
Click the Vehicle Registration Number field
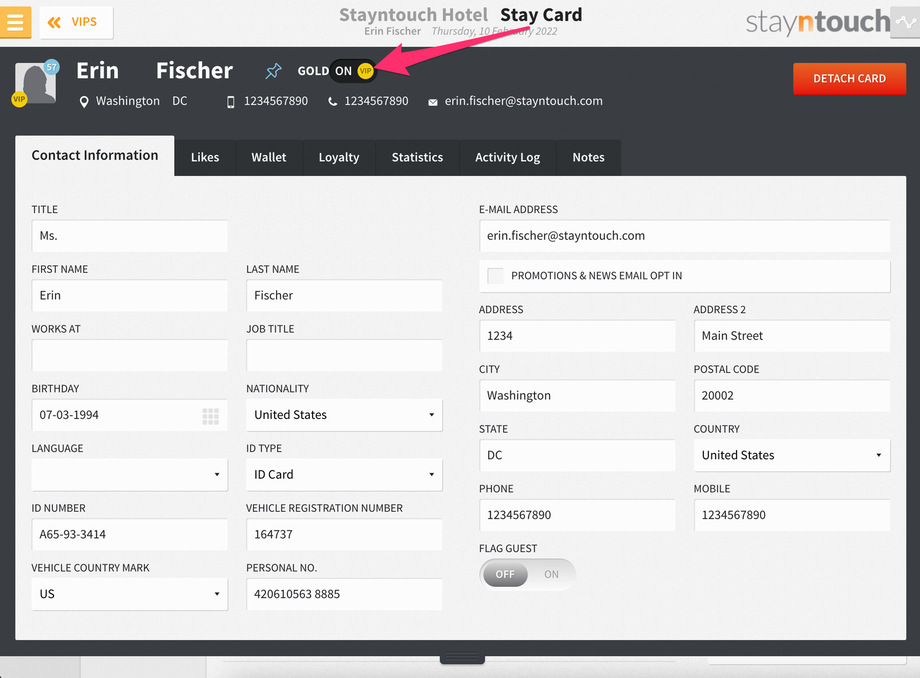coord(344,535)
